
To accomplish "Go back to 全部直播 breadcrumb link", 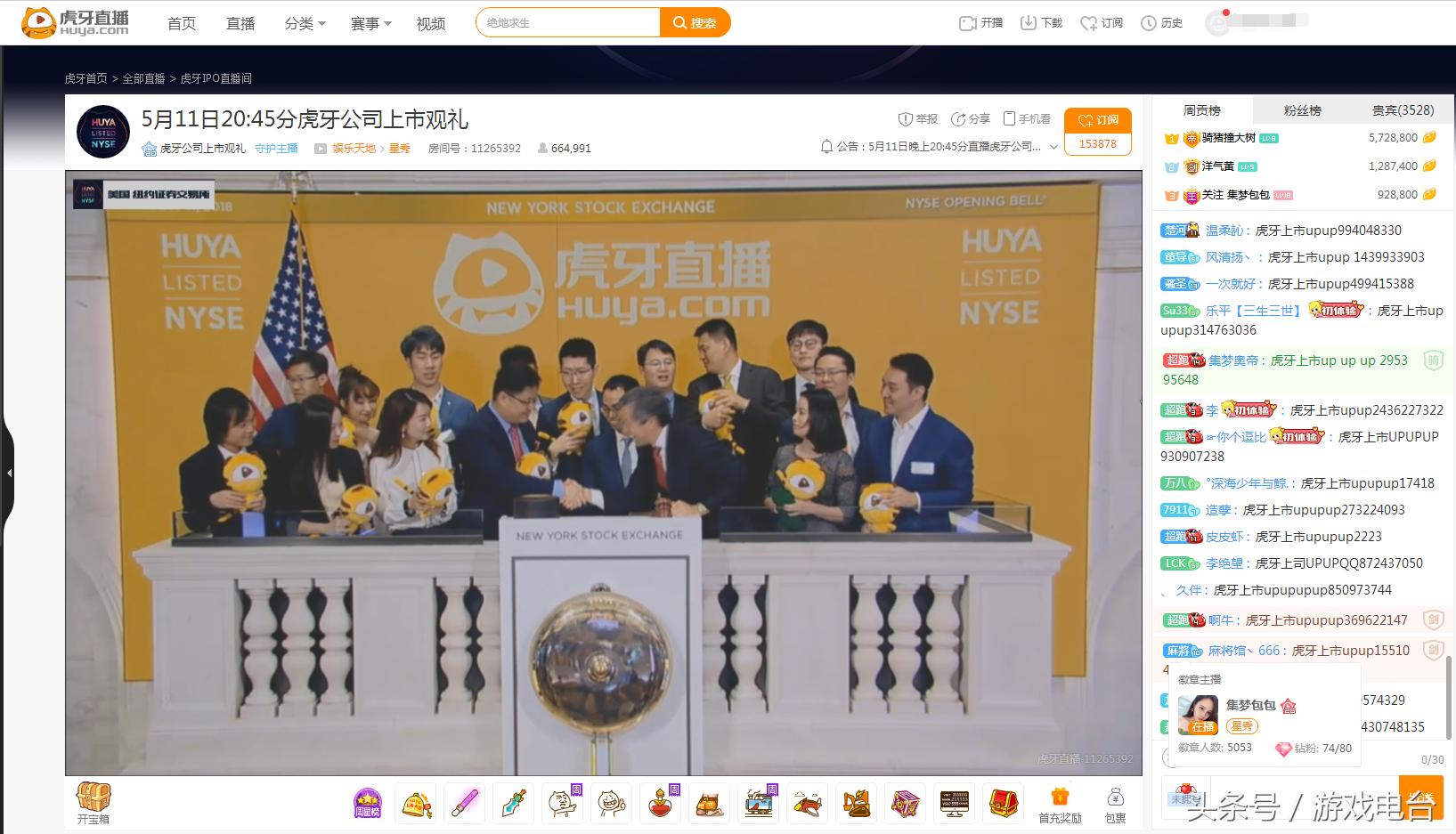I will click(145, 78).
